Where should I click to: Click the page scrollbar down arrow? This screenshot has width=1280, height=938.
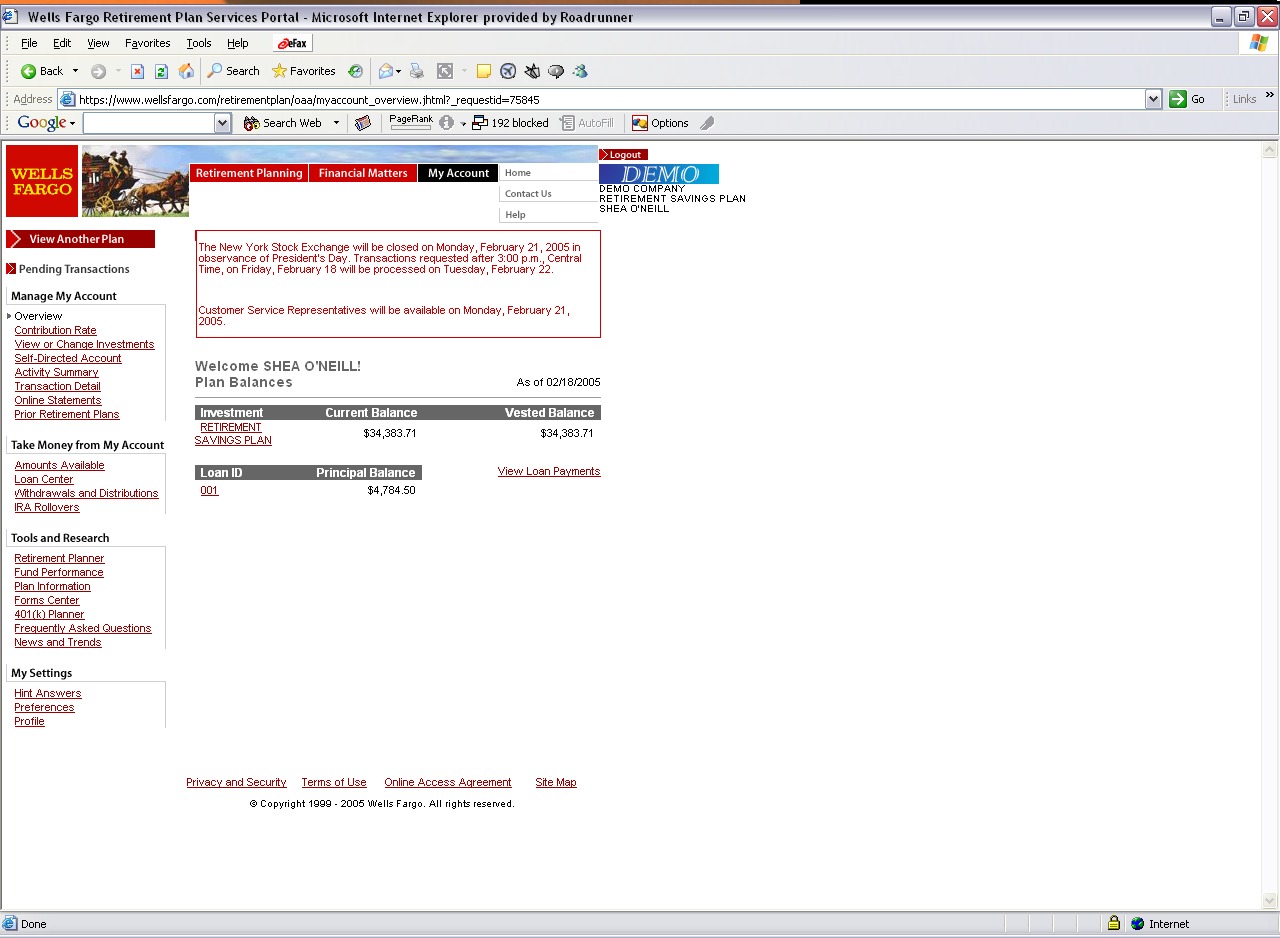click(x=1270, y=900)
